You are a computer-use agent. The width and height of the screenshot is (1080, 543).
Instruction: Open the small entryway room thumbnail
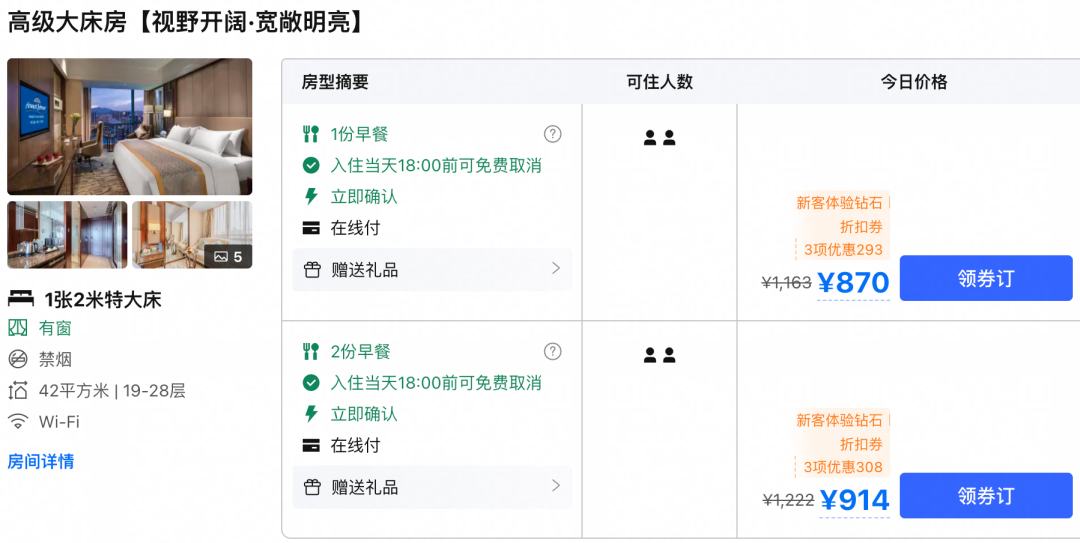68,234
